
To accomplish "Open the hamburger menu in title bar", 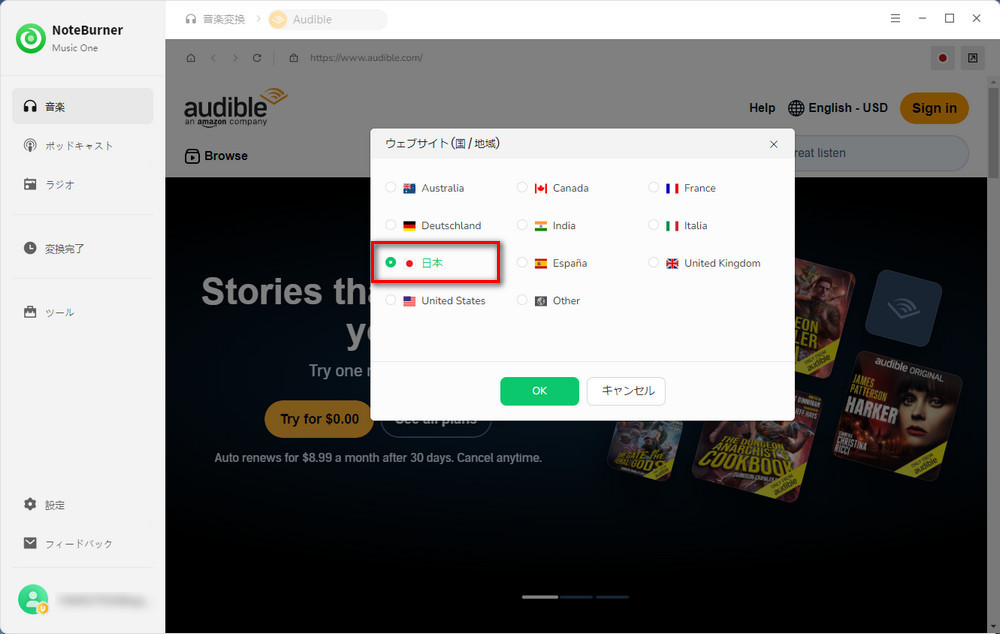I will 895,18.
